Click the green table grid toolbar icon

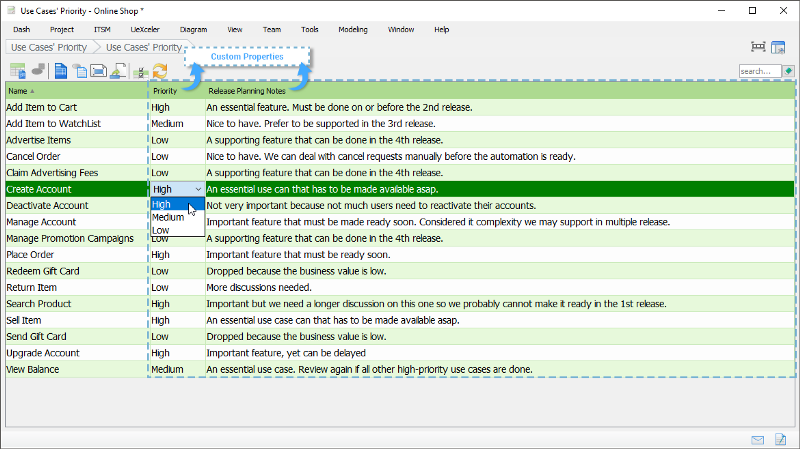tap(17, 71)
